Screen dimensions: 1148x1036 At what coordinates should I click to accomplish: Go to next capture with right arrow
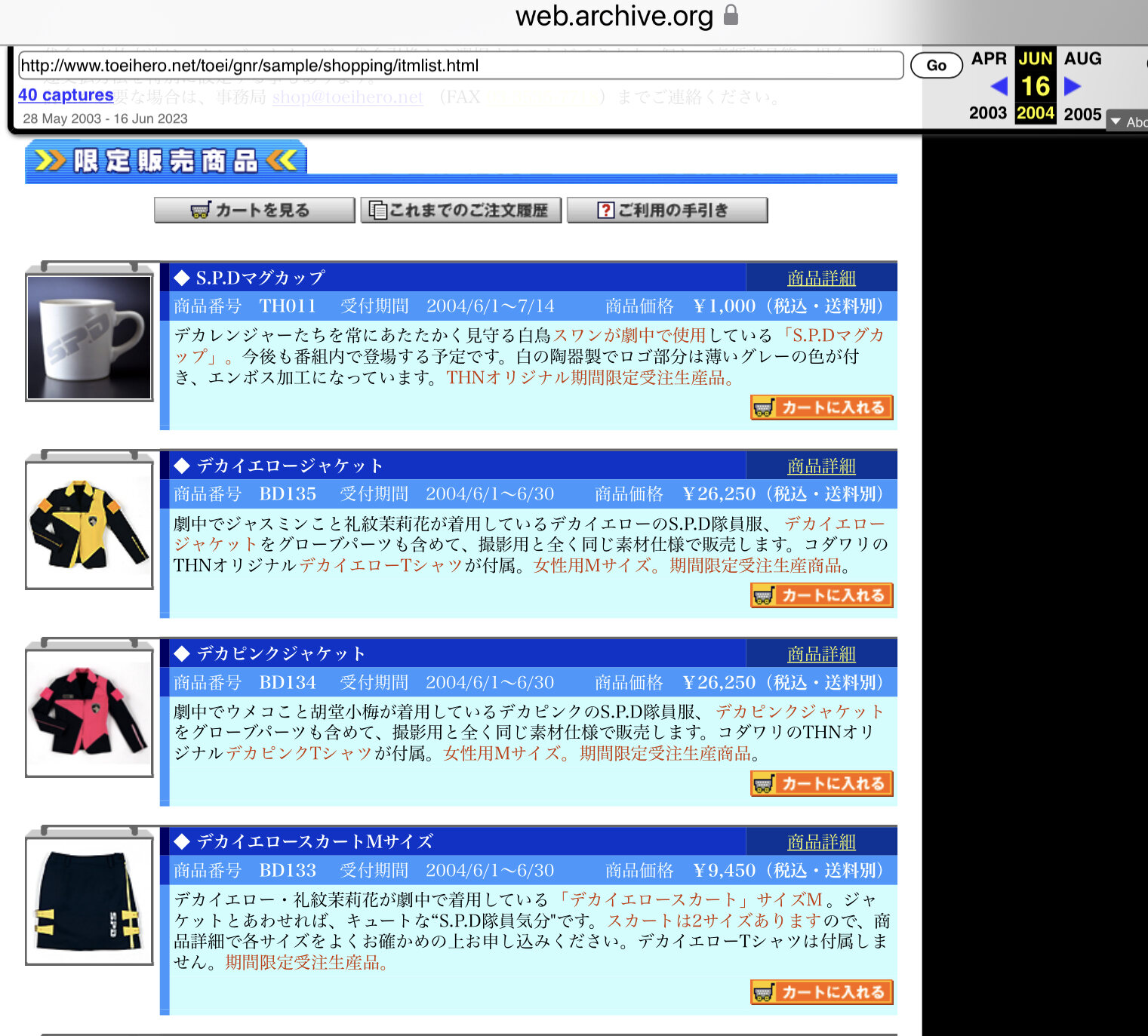tap(1073, 86)
